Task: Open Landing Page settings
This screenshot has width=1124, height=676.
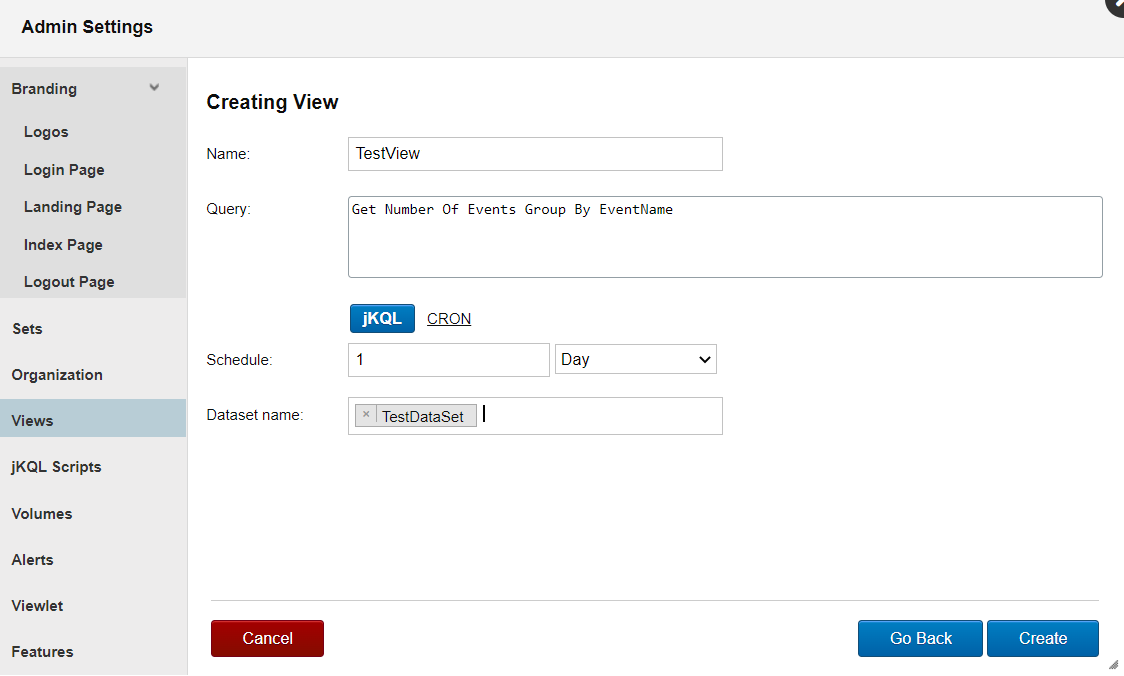Action: tap(72, 207)
